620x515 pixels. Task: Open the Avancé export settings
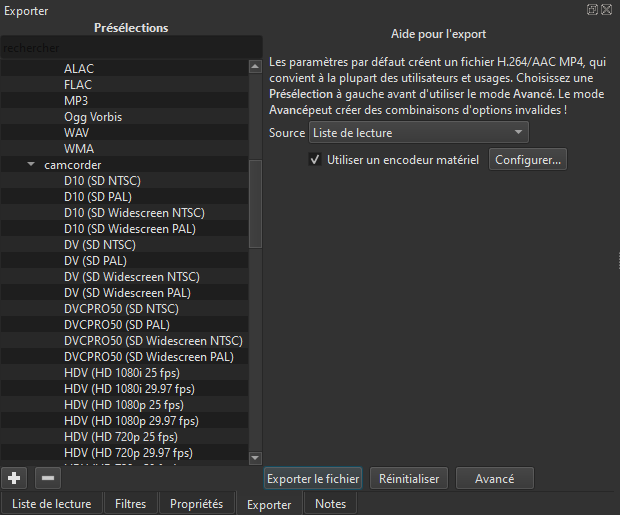pos(495,479)
